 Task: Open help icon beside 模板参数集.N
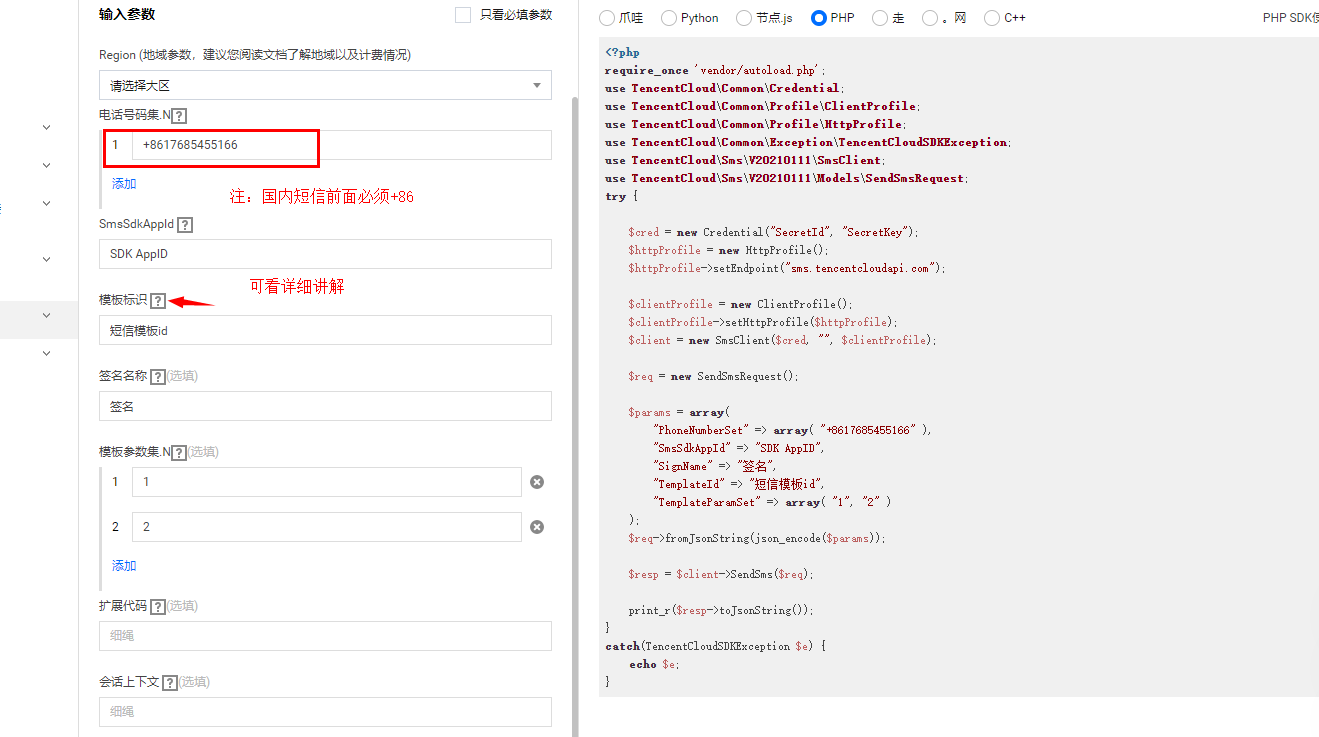[179, 453]
